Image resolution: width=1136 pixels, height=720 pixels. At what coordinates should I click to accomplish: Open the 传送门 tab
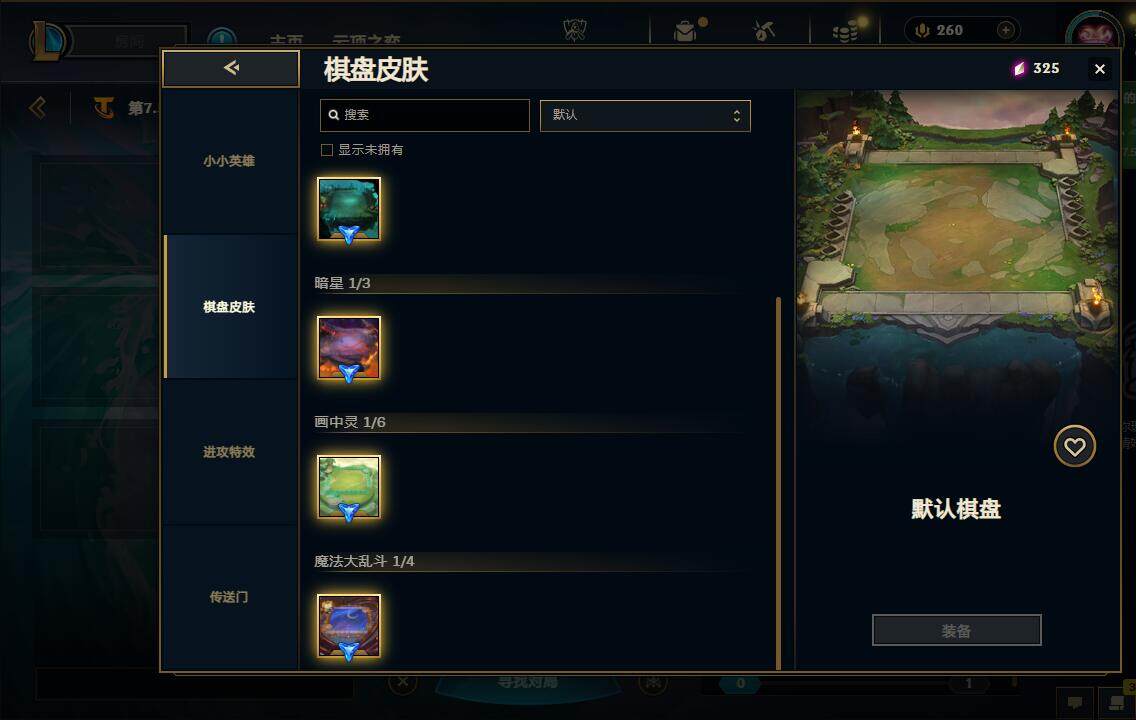[x=230, y=598]
